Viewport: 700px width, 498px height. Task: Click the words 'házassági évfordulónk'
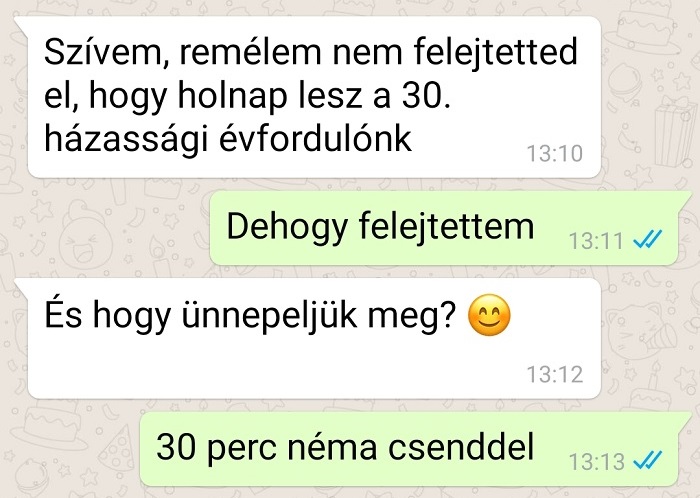[x=228, y=139]
